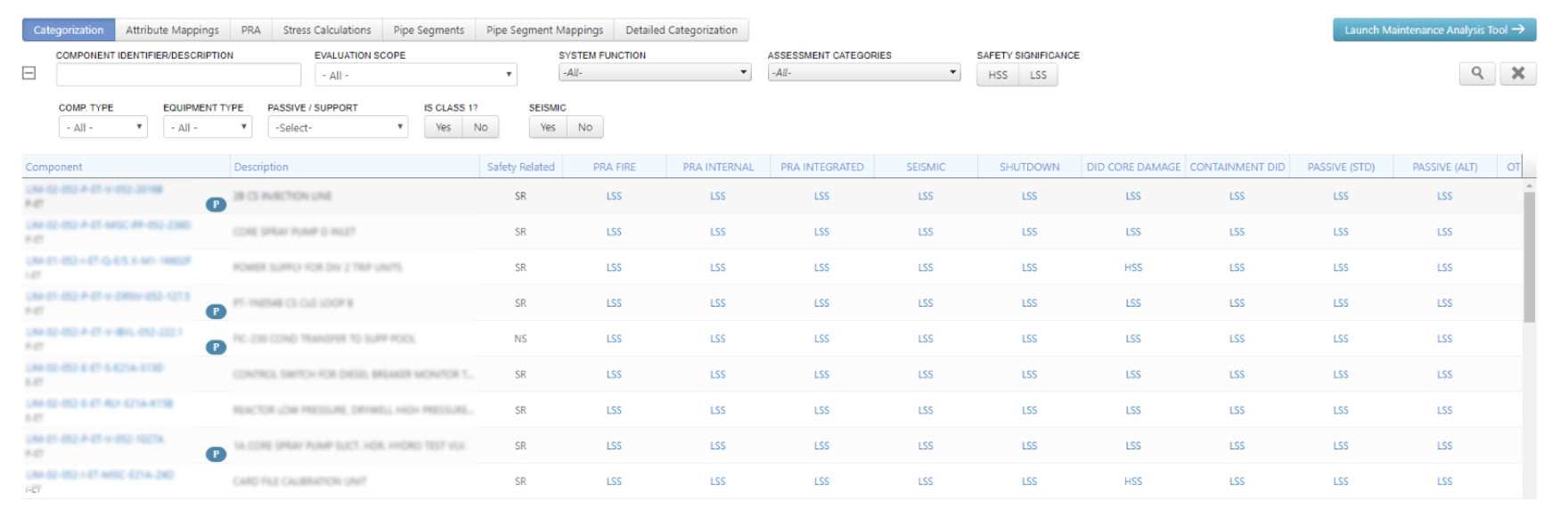
Task: Switch to the Attribute Mappings tab
Action: (x=172, y=30)
